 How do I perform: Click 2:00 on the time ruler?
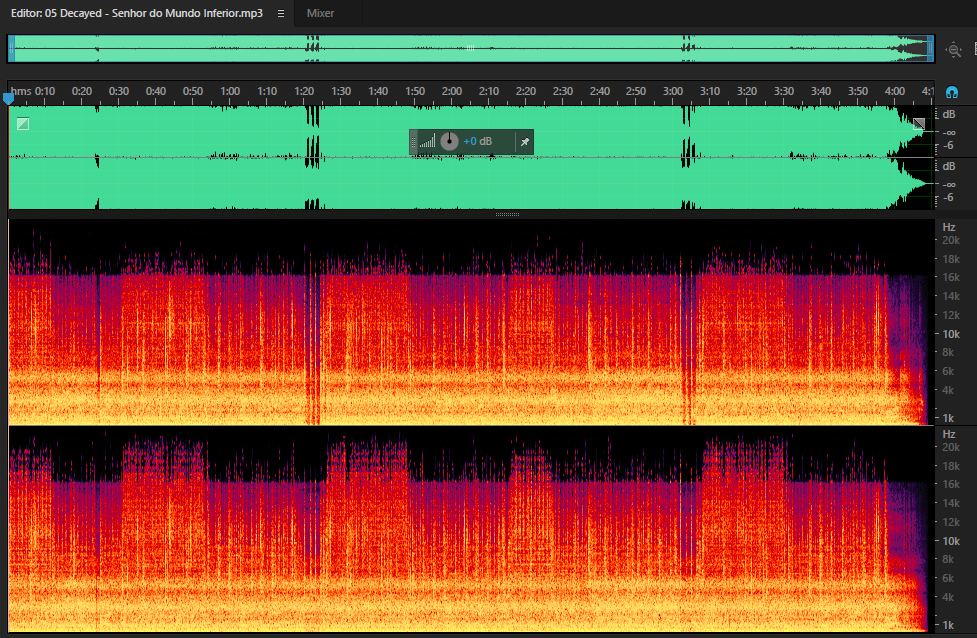(452, 91)
